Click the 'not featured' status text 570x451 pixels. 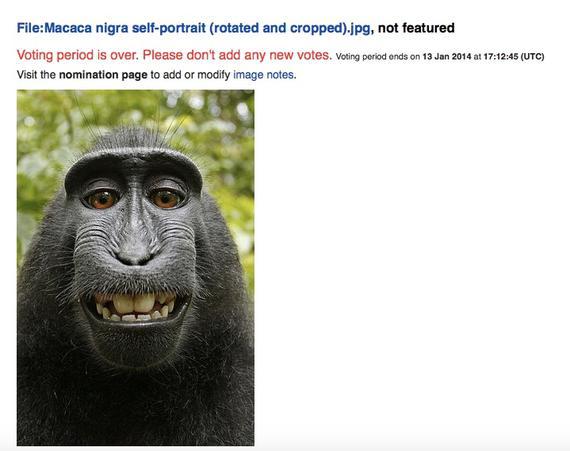[x=416, y=28]
